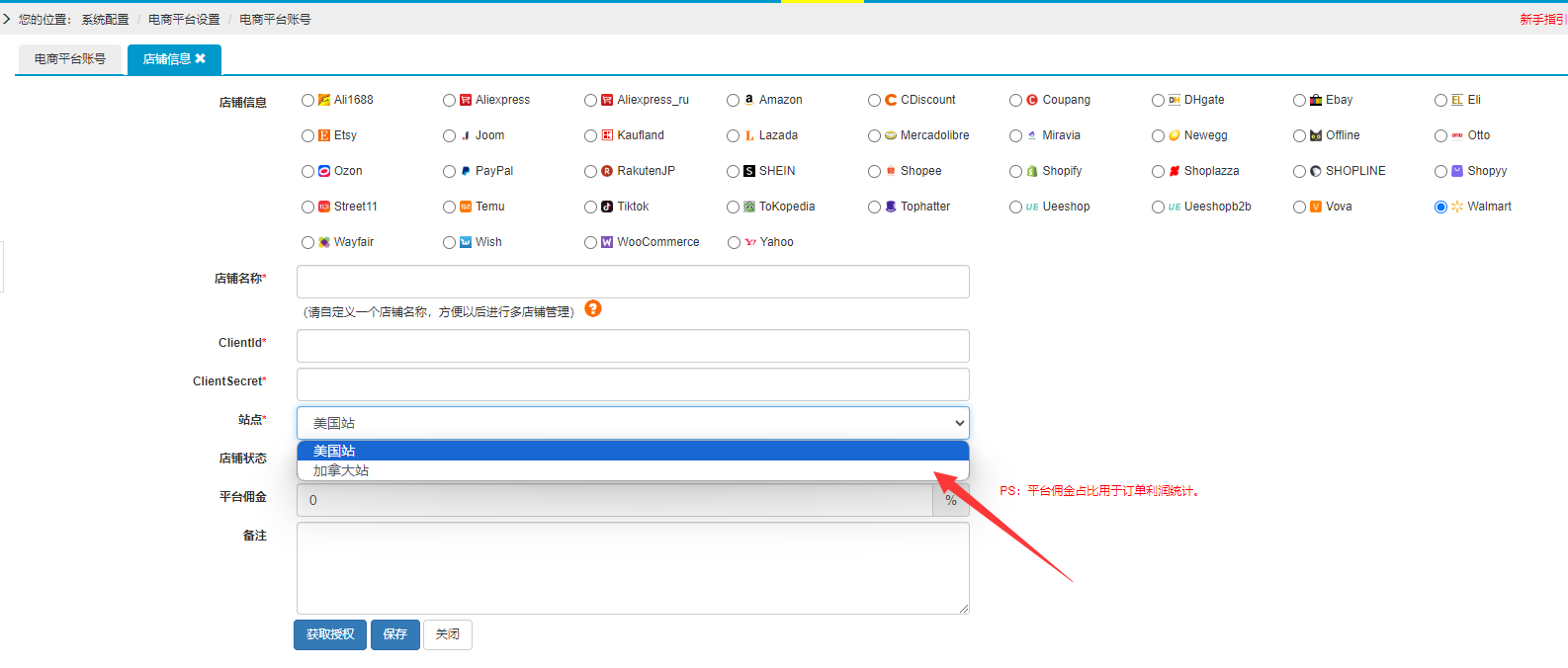The height and width of the screenshot is (668, 1568).
Task: Close the 店铺信息 tab
Action: click(201, 58)
